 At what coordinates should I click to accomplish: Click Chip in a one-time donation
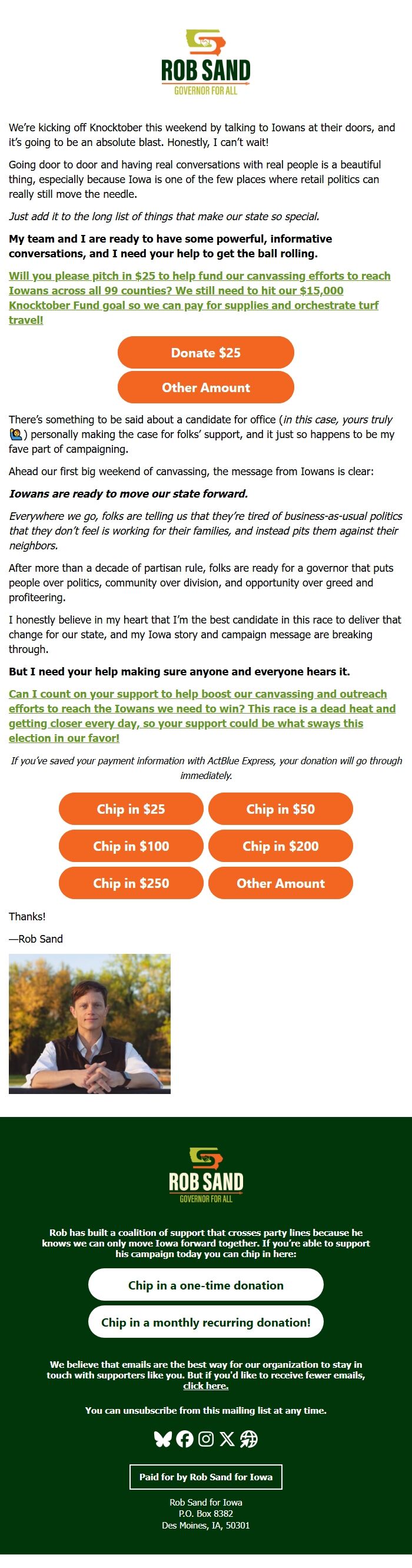click(x=205, y=1285)
